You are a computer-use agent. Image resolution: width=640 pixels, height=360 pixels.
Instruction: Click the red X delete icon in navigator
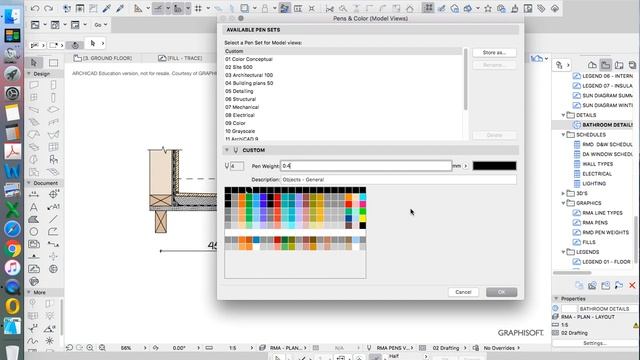(632, 285)
